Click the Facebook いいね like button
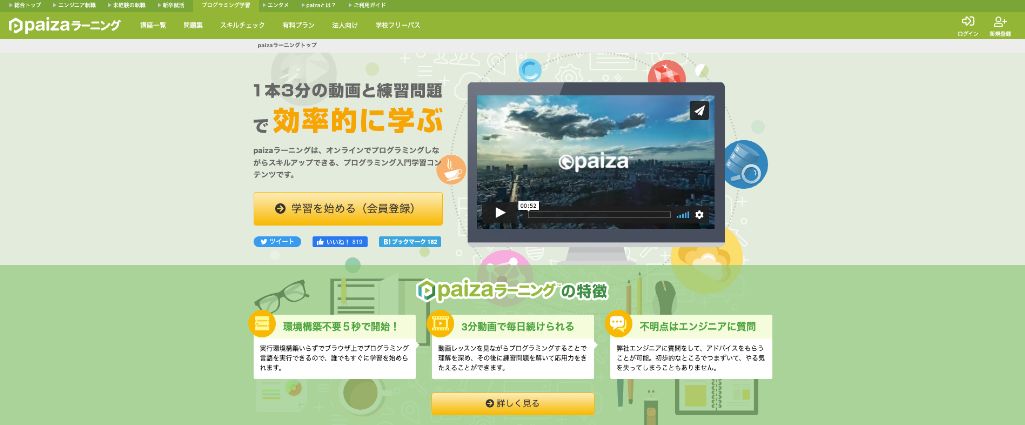Viewport: 1025px width, 425px height. pos(340,241)
